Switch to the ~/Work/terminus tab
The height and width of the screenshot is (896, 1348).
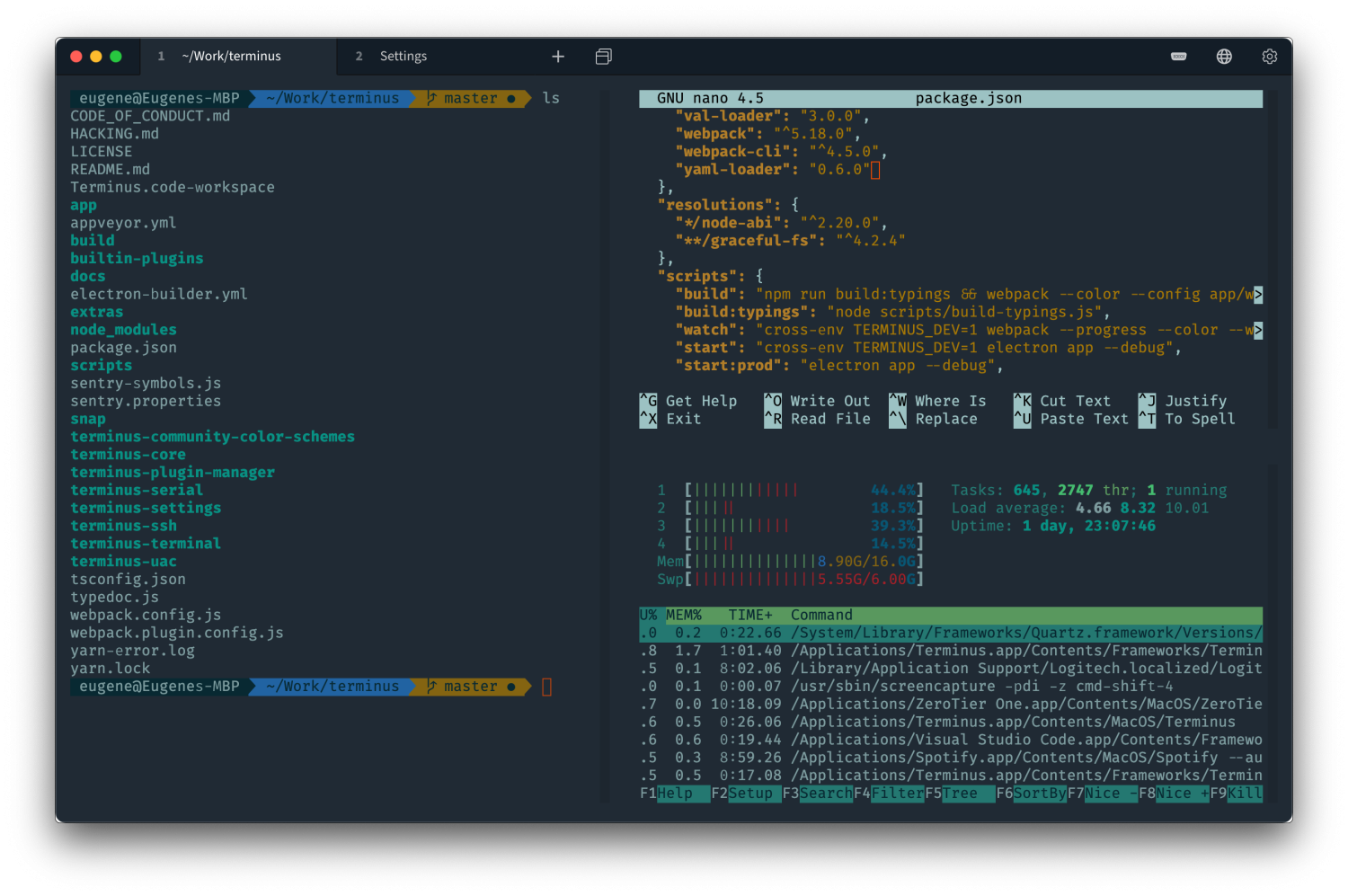pos(238,57)
